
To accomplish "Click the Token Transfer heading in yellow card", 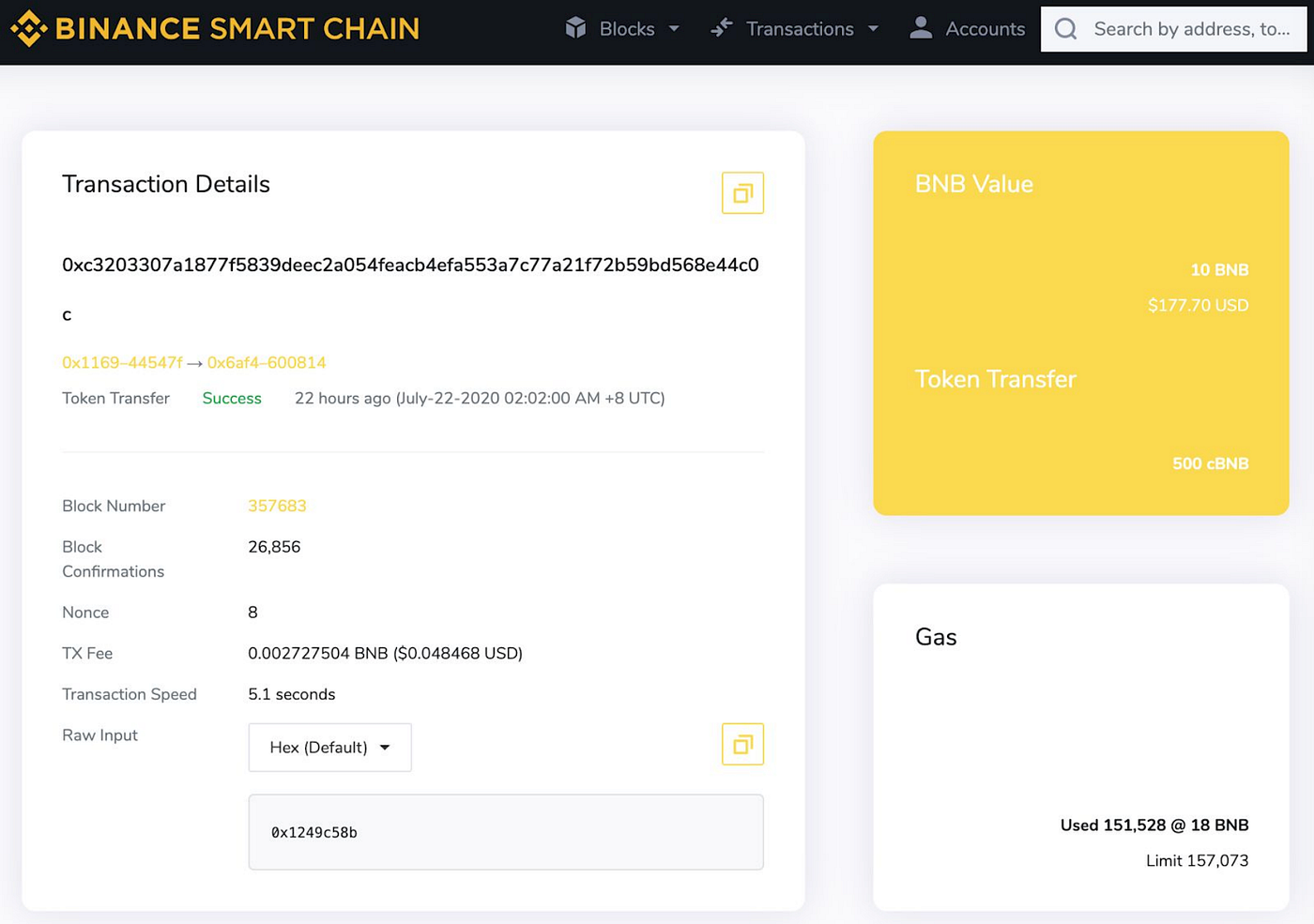I will (x=996, y=379).
